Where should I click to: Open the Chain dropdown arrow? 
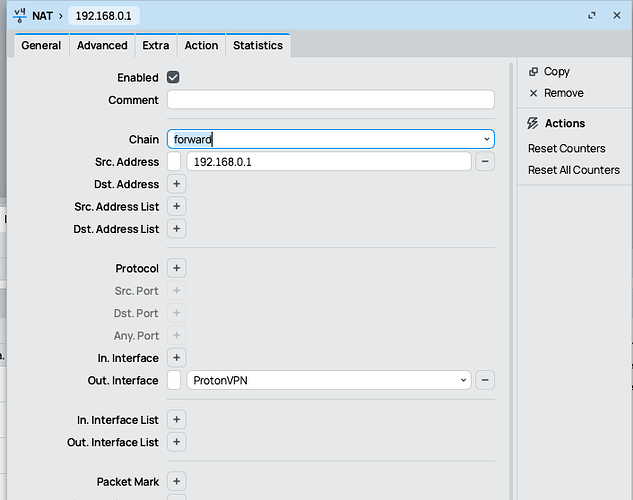(486, 139)
